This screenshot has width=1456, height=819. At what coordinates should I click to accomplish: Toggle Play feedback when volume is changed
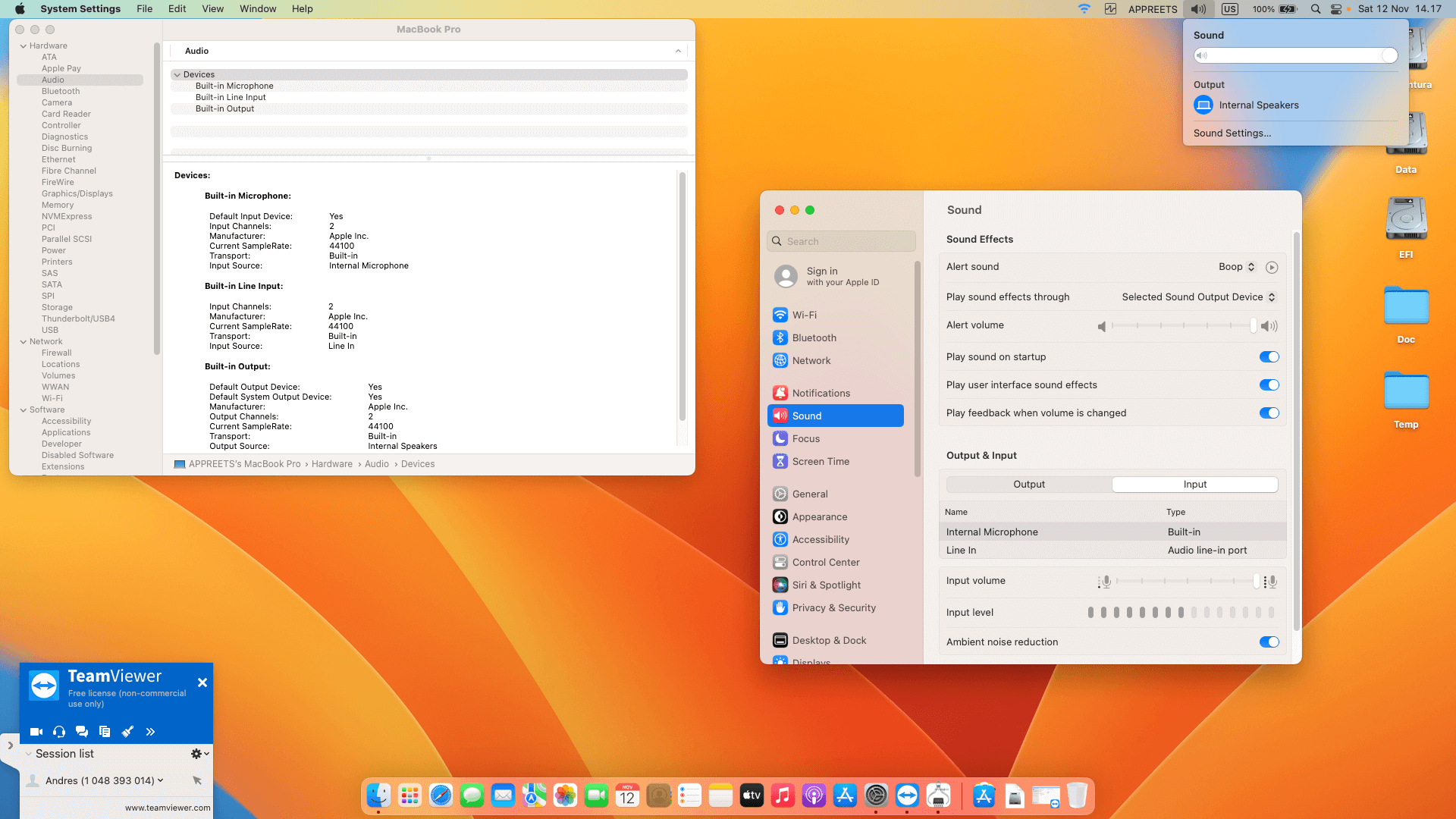coord(1269,413)
